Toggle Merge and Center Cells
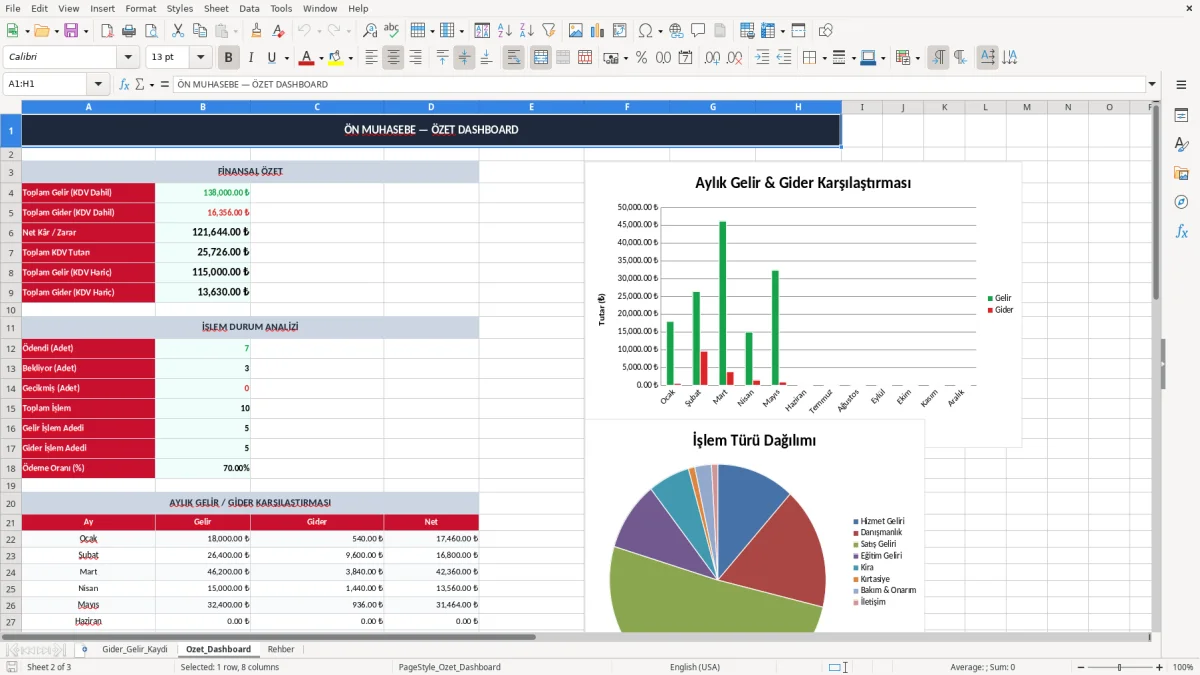Screen dimensions: 1200x675 point(541,58)
